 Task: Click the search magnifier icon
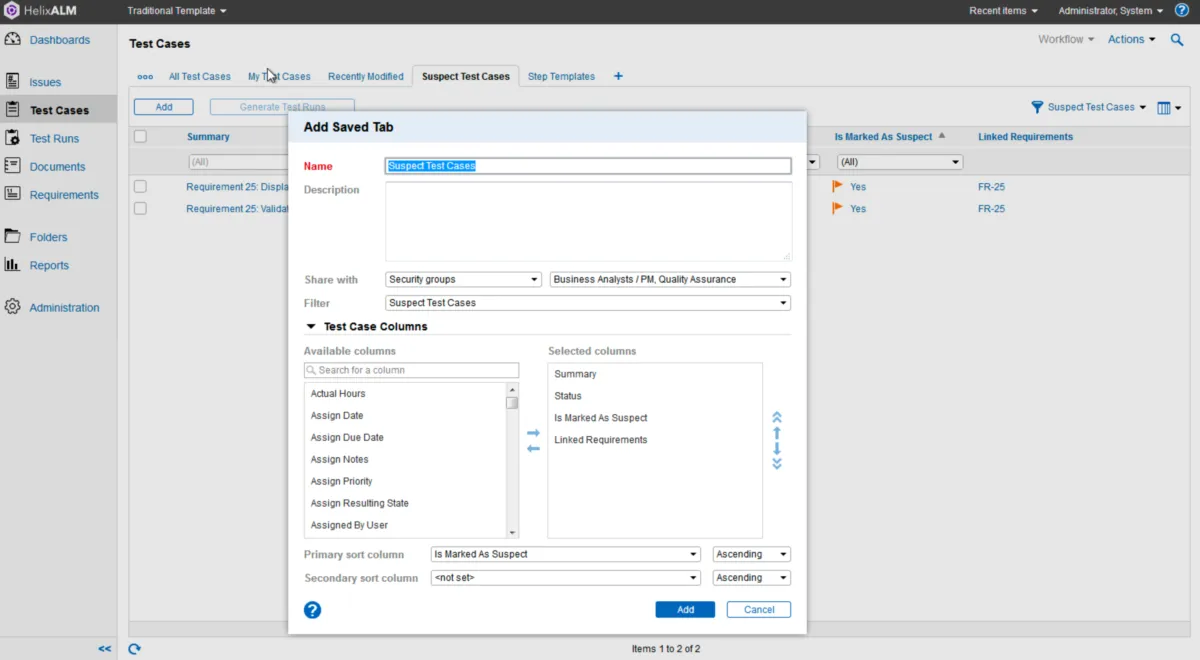point(1177,40)
